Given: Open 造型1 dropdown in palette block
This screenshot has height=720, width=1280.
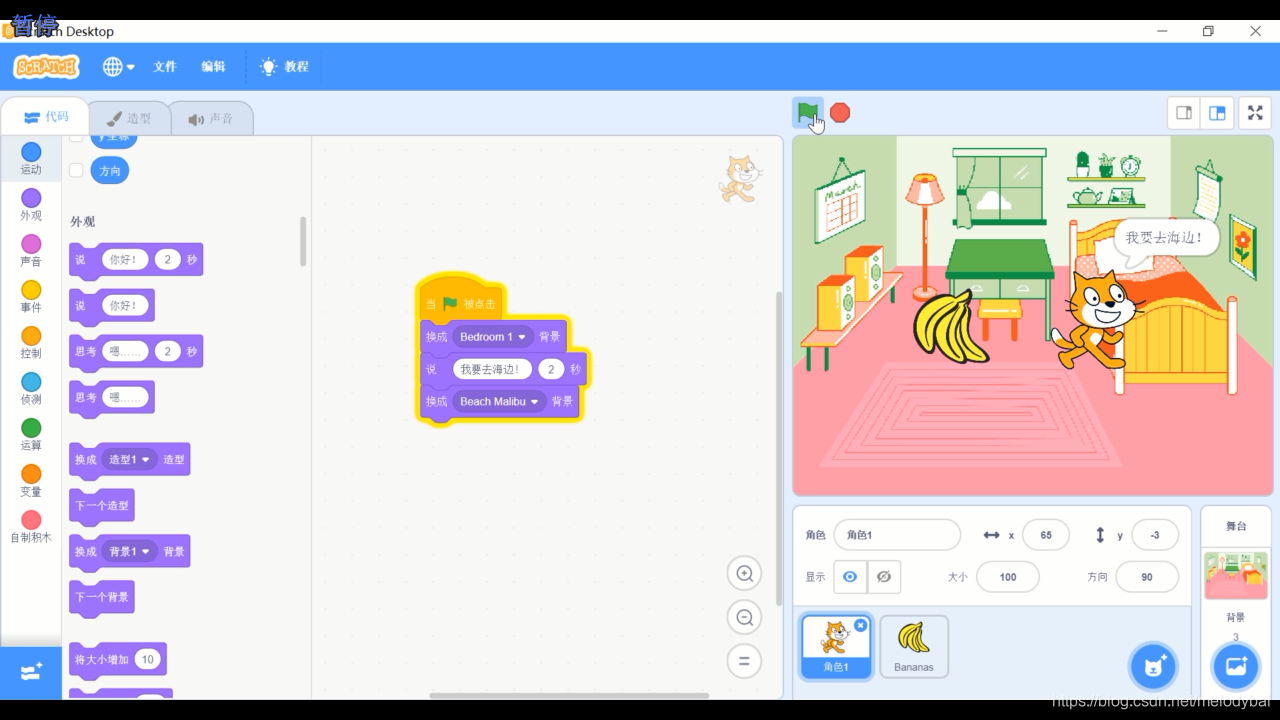Looking at the screenshot, I should [130, 460].
